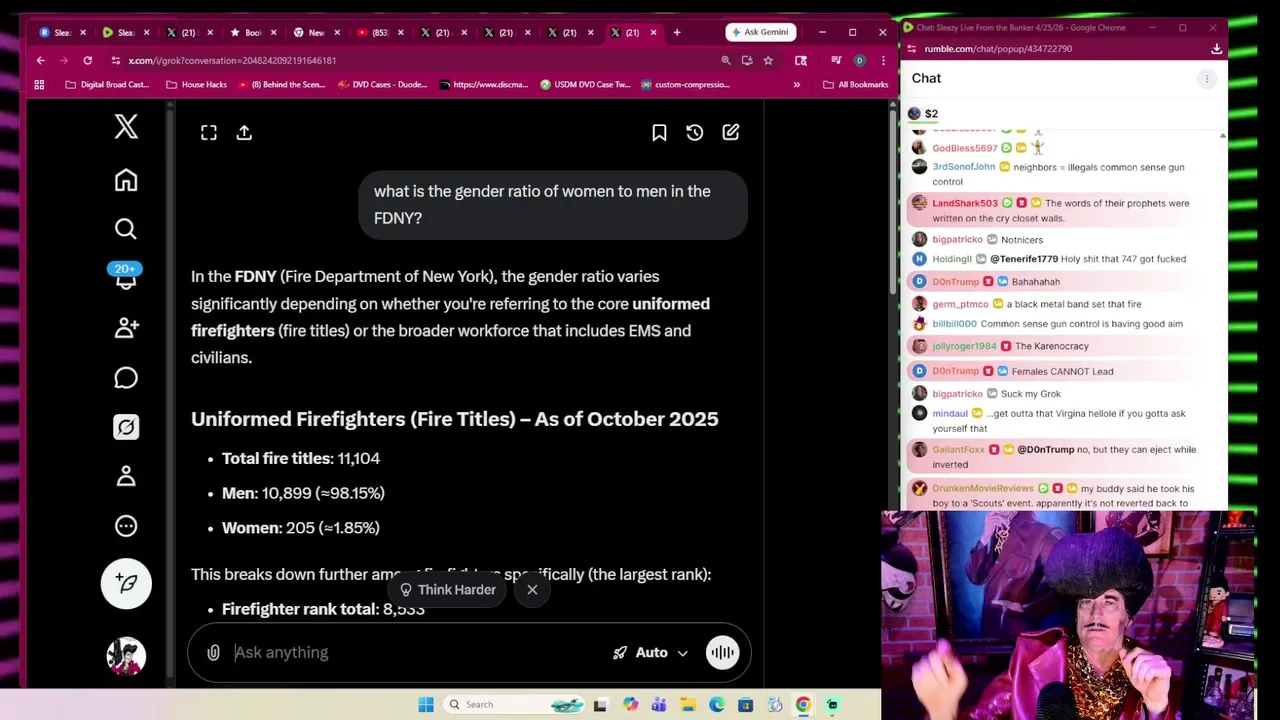
Task: Open LandShark503 username in chat
Action: (x=964, y=203)
